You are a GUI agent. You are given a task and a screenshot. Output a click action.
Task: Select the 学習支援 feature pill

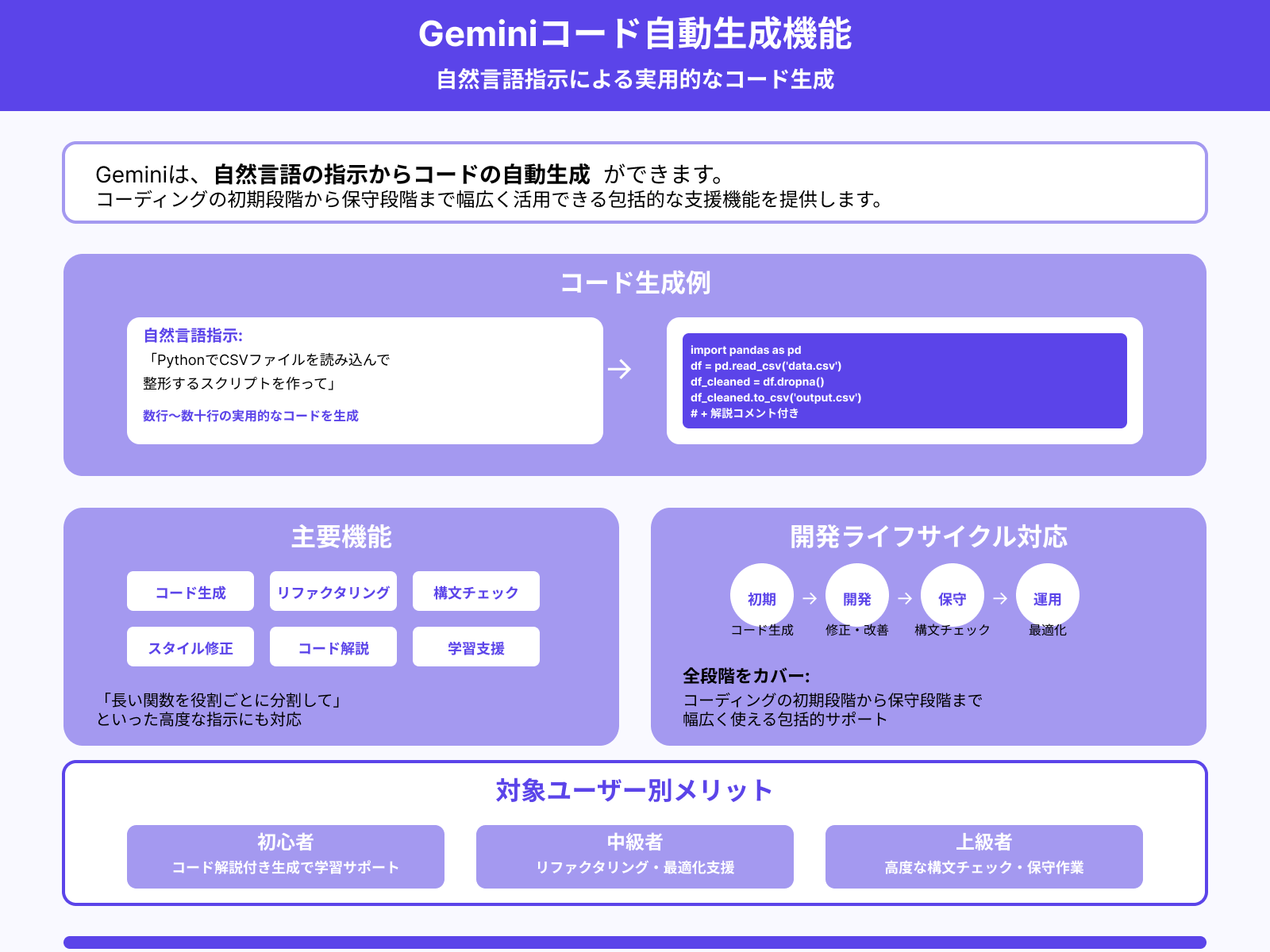click(475, 647)
